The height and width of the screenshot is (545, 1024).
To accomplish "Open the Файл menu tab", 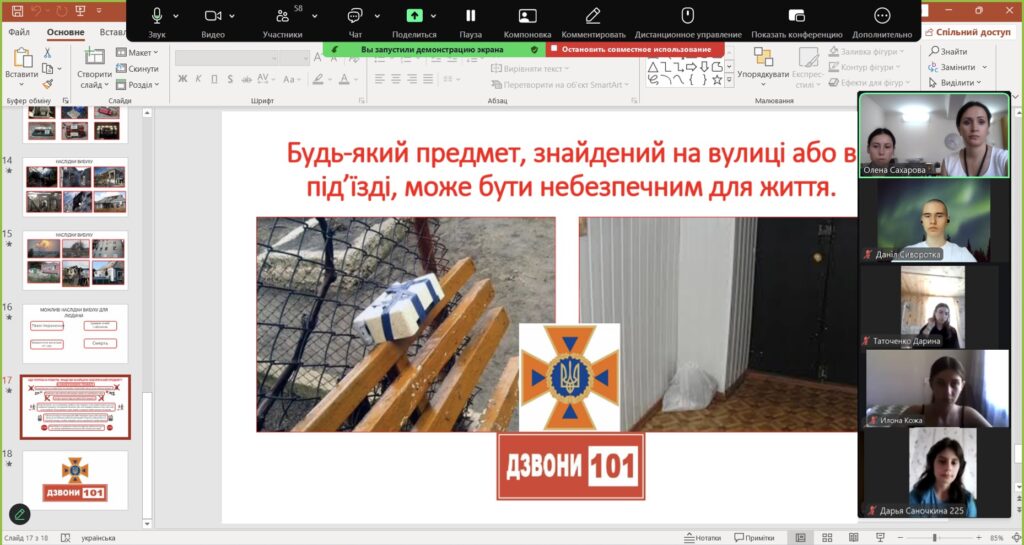I will point(19,32).
